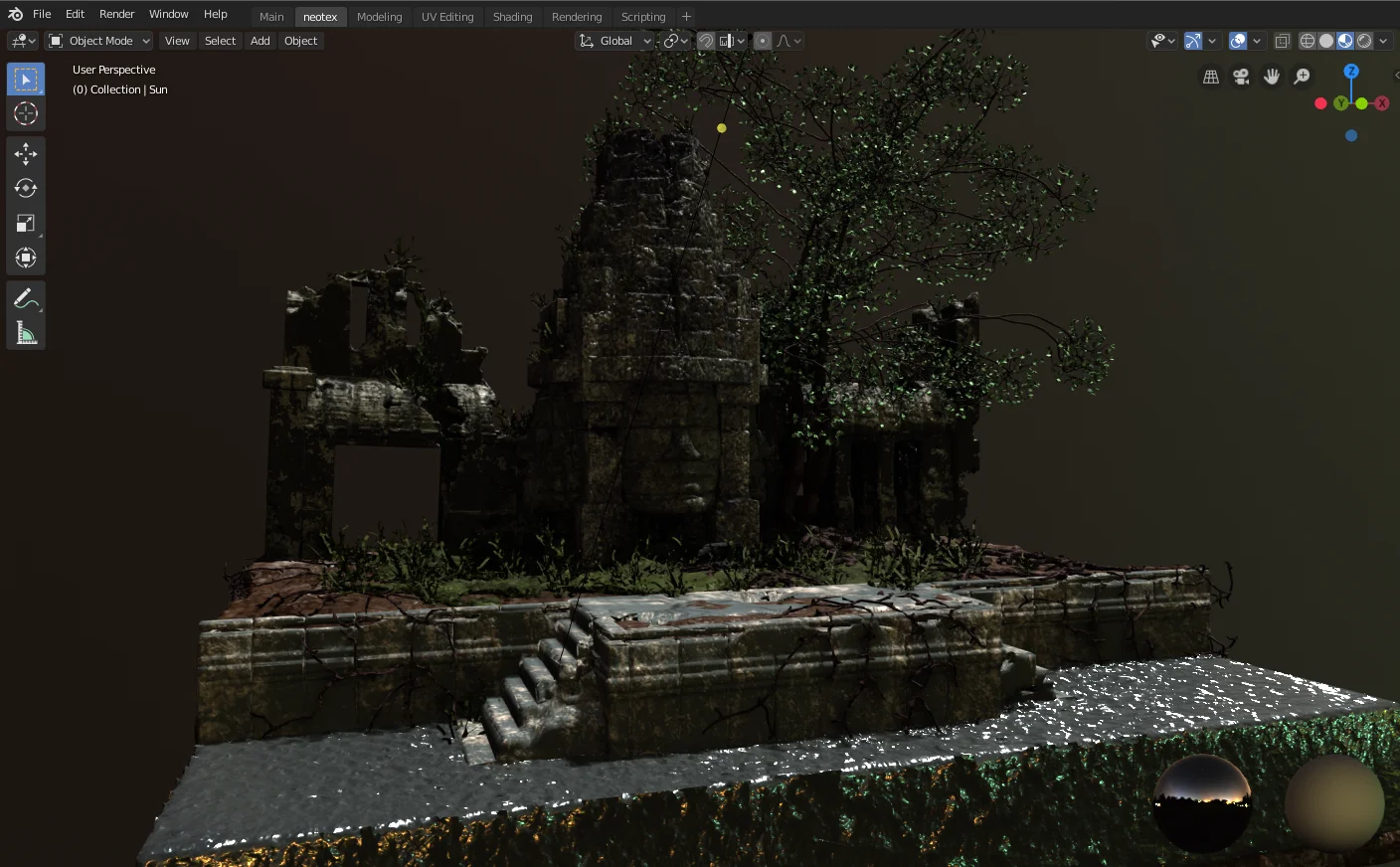This screenshot has height=867, width=1400.
Task: Open the Object Mode dropdown
Action: click(x=98, y=41)
